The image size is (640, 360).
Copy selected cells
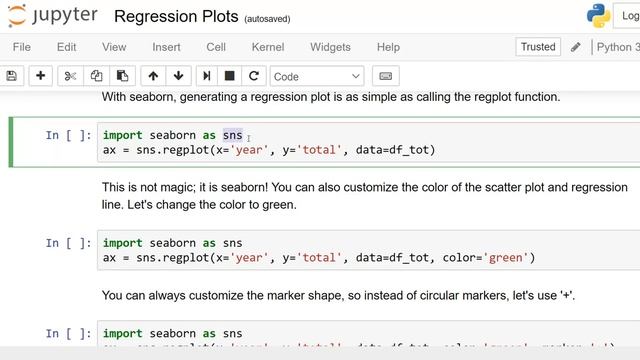[96, 76]
